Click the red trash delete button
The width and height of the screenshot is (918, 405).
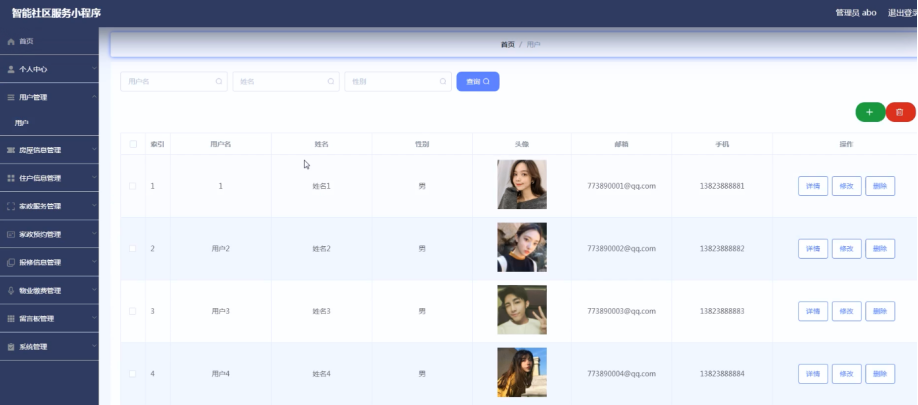click(x=900, y=112)
